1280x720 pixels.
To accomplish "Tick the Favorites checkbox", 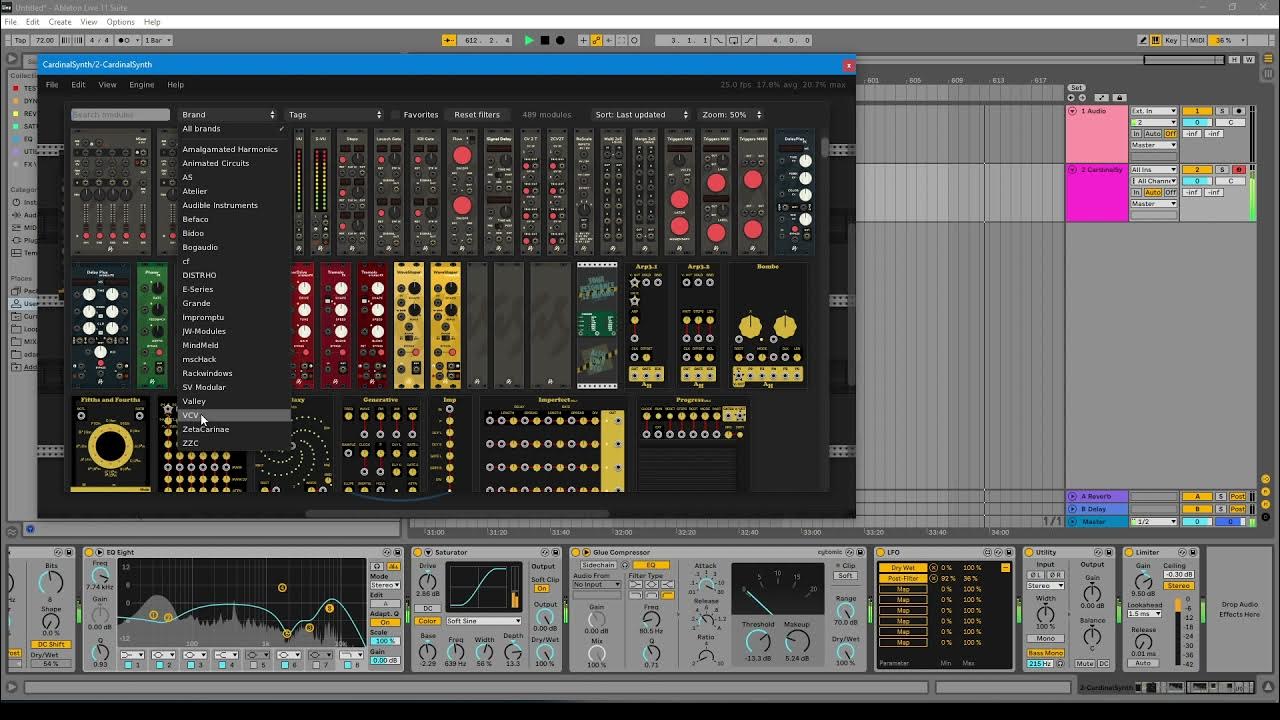I will pos(396,114).
